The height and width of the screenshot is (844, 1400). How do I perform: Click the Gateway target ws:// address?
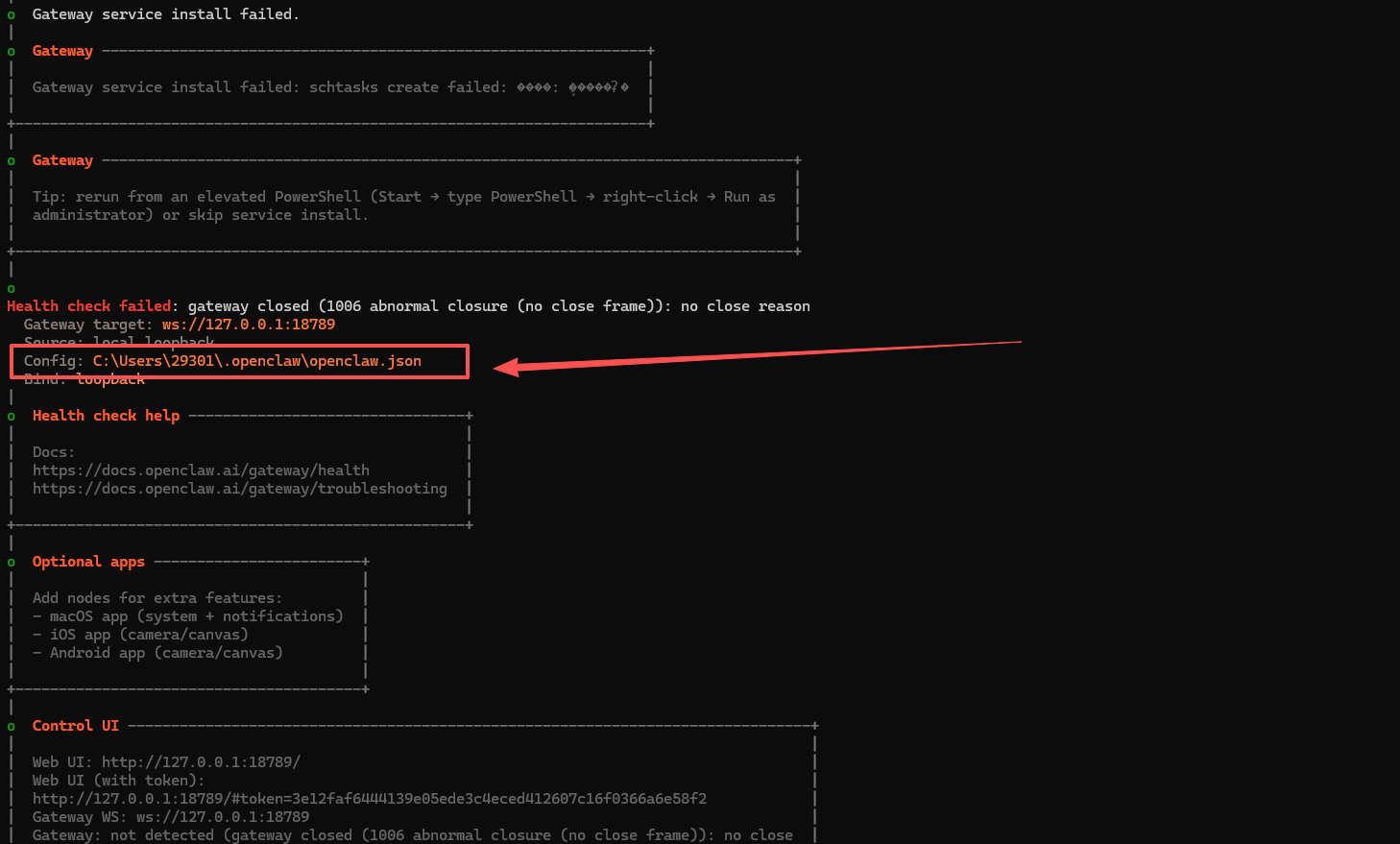click(248, 325)
